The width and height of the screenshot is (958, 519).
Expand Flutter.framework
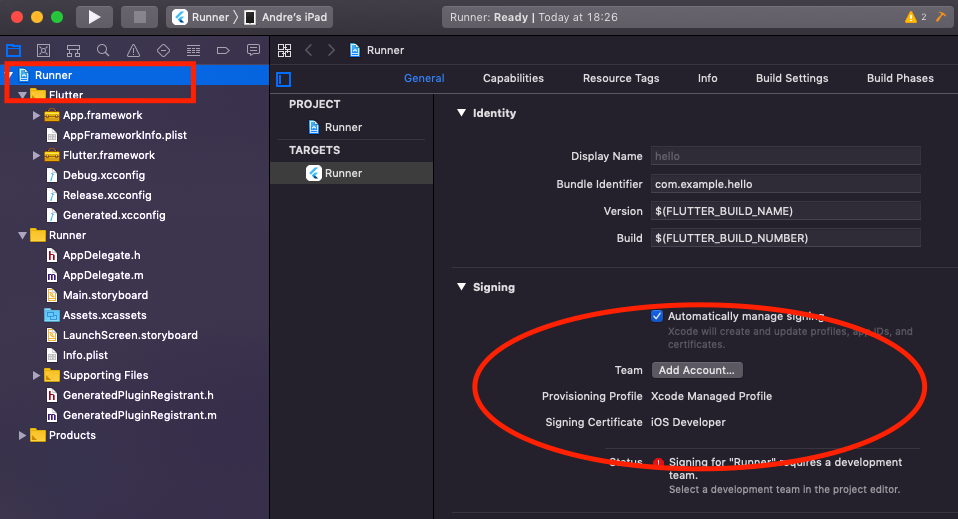point(36,155)
